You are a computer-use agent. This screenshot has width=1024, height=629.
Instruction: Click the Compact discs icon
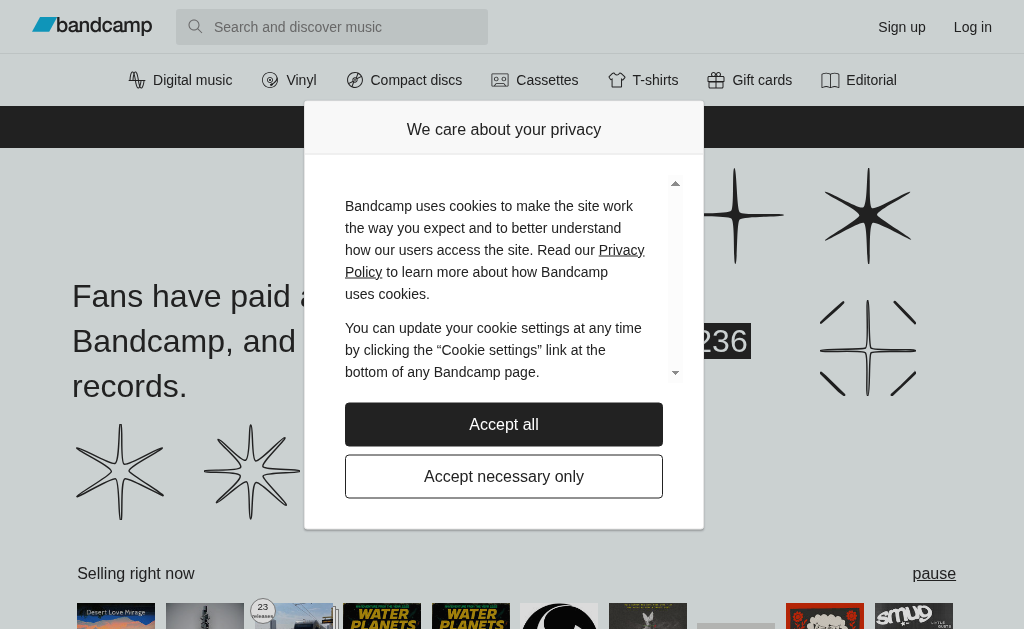pyautogui.click(x=355, y=80)
